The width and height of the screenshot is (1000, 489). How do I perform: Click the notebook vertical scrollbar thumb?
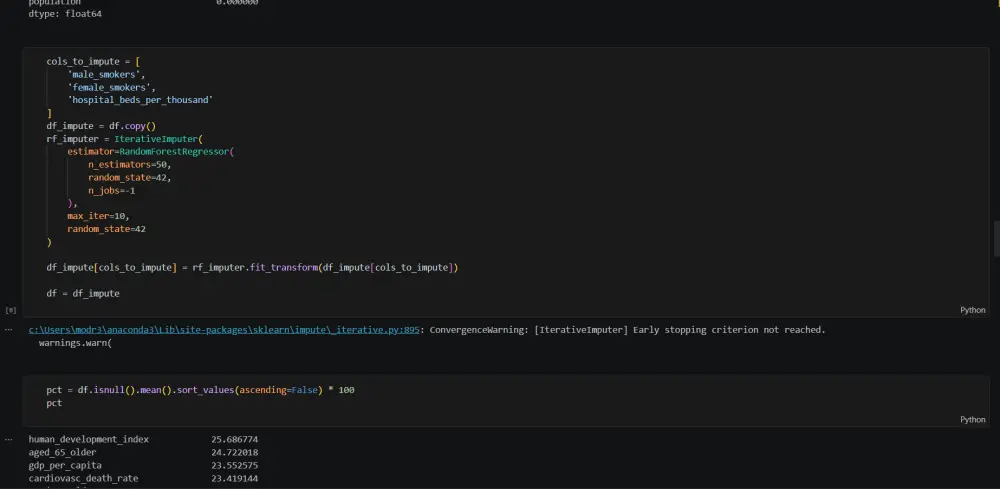coord(997,239)
